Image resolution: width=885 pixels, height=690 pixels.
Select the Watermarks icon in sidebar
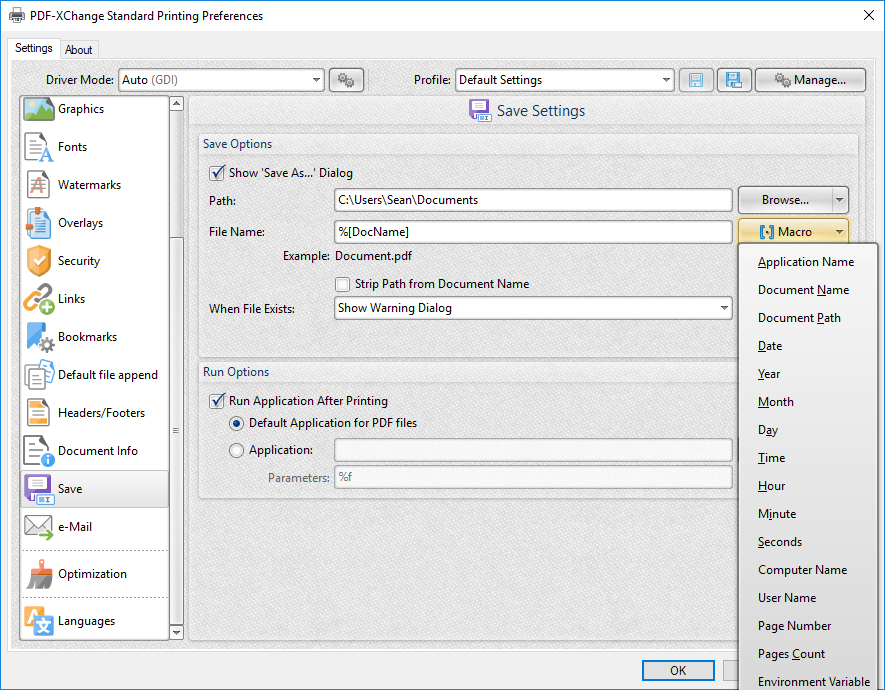38,184
